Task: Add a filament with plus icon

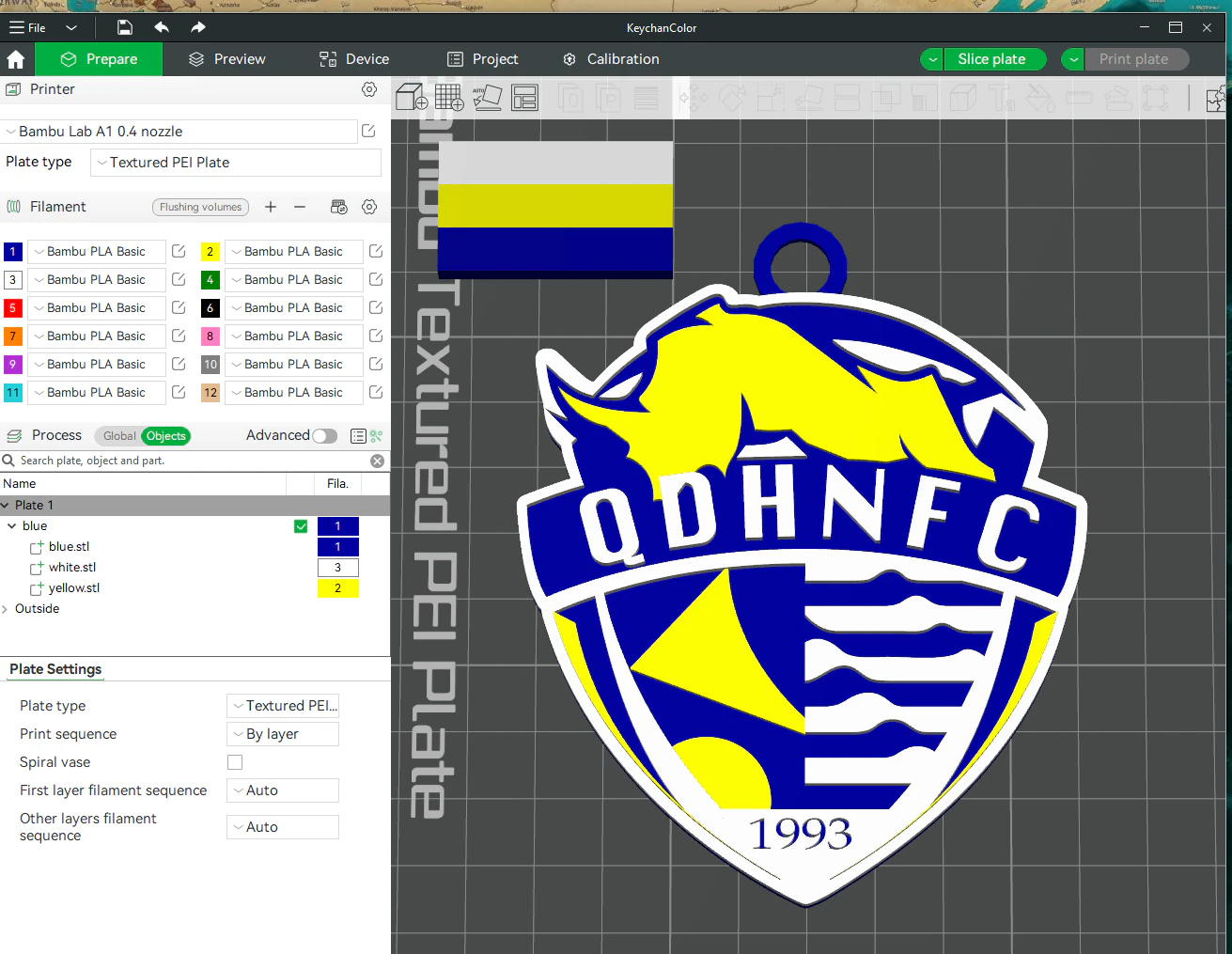Action: pyautogui.click(x=271, y=207)
